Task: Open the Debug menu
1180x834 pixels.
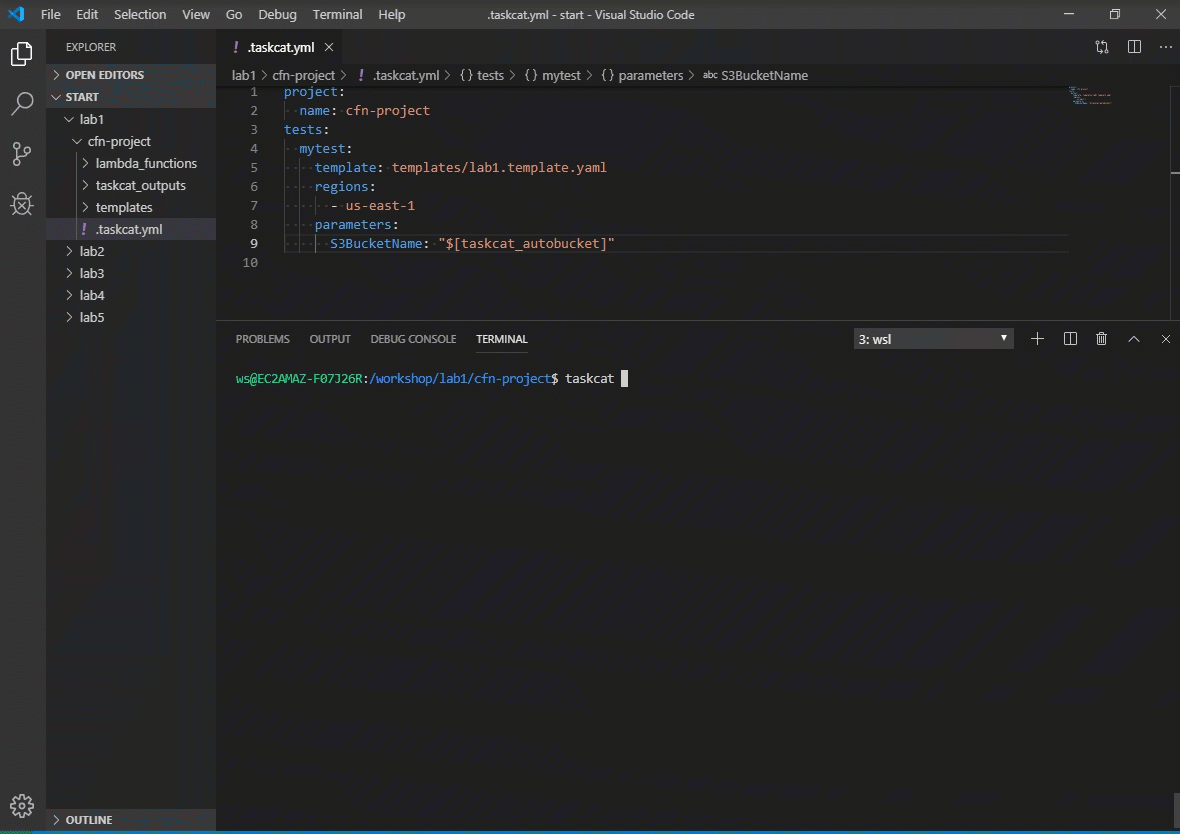Action: (x=277, y=14)
